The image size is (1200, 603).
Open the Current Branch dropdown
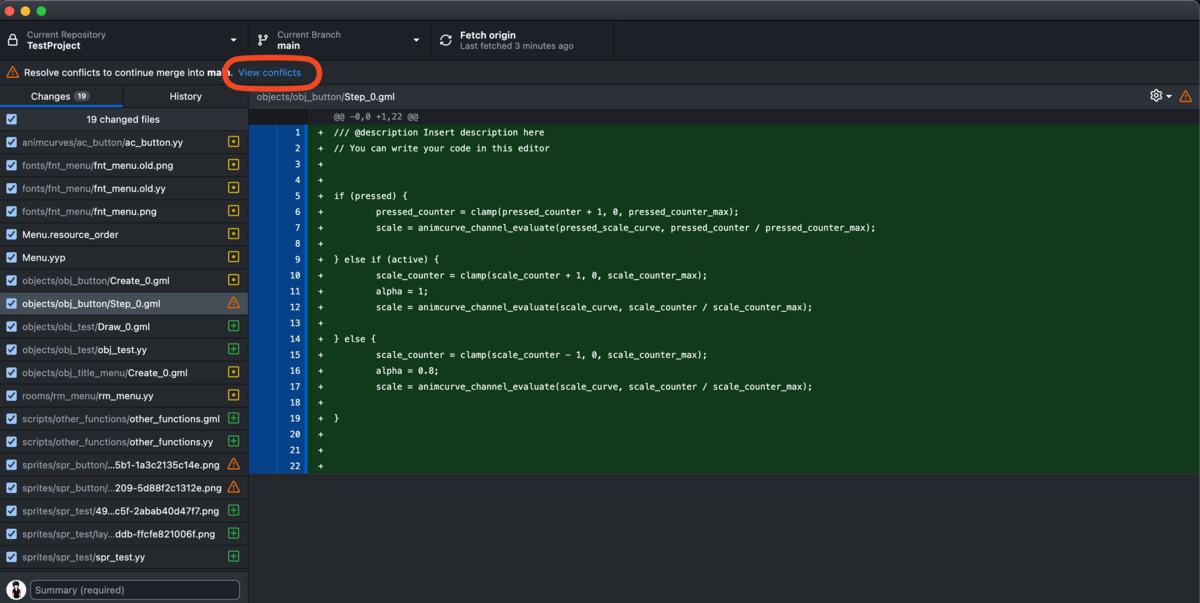pos(340,40)
